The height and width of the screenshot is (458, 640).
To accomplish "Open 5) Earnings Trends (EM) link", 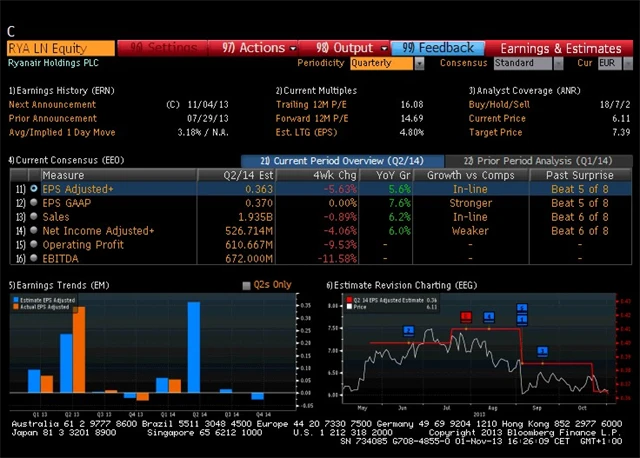I will pos(59,285).
